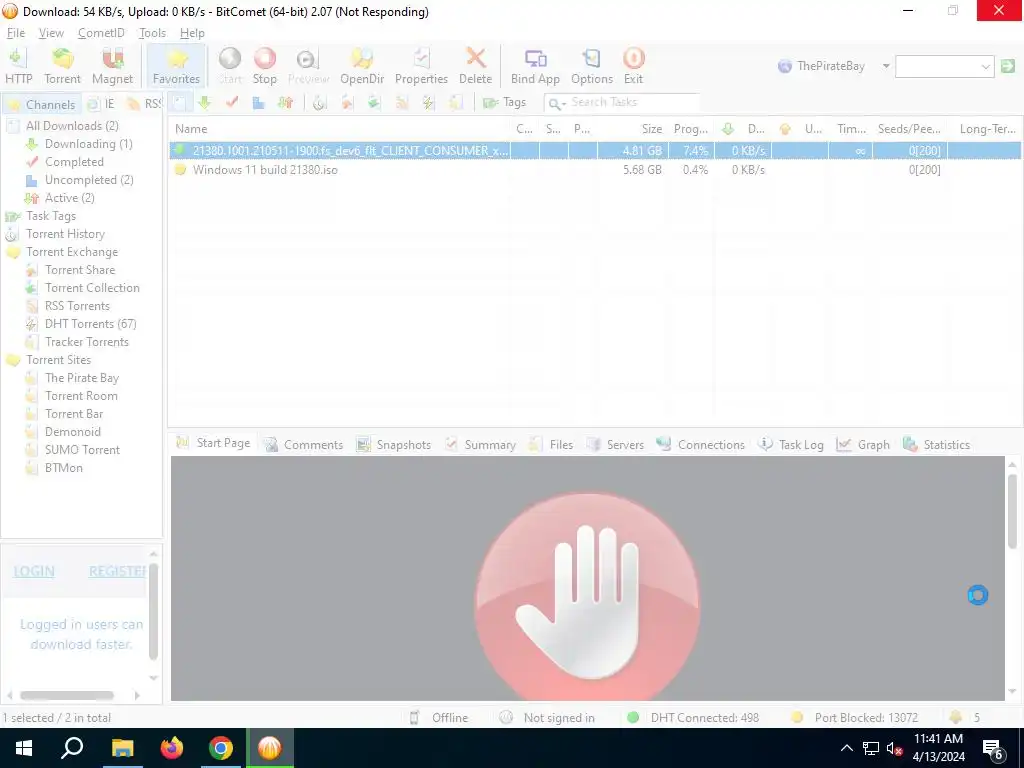Click the Port Blocked yellow status icon
This screenshot has width=1024, height=768.
point(796,717)
